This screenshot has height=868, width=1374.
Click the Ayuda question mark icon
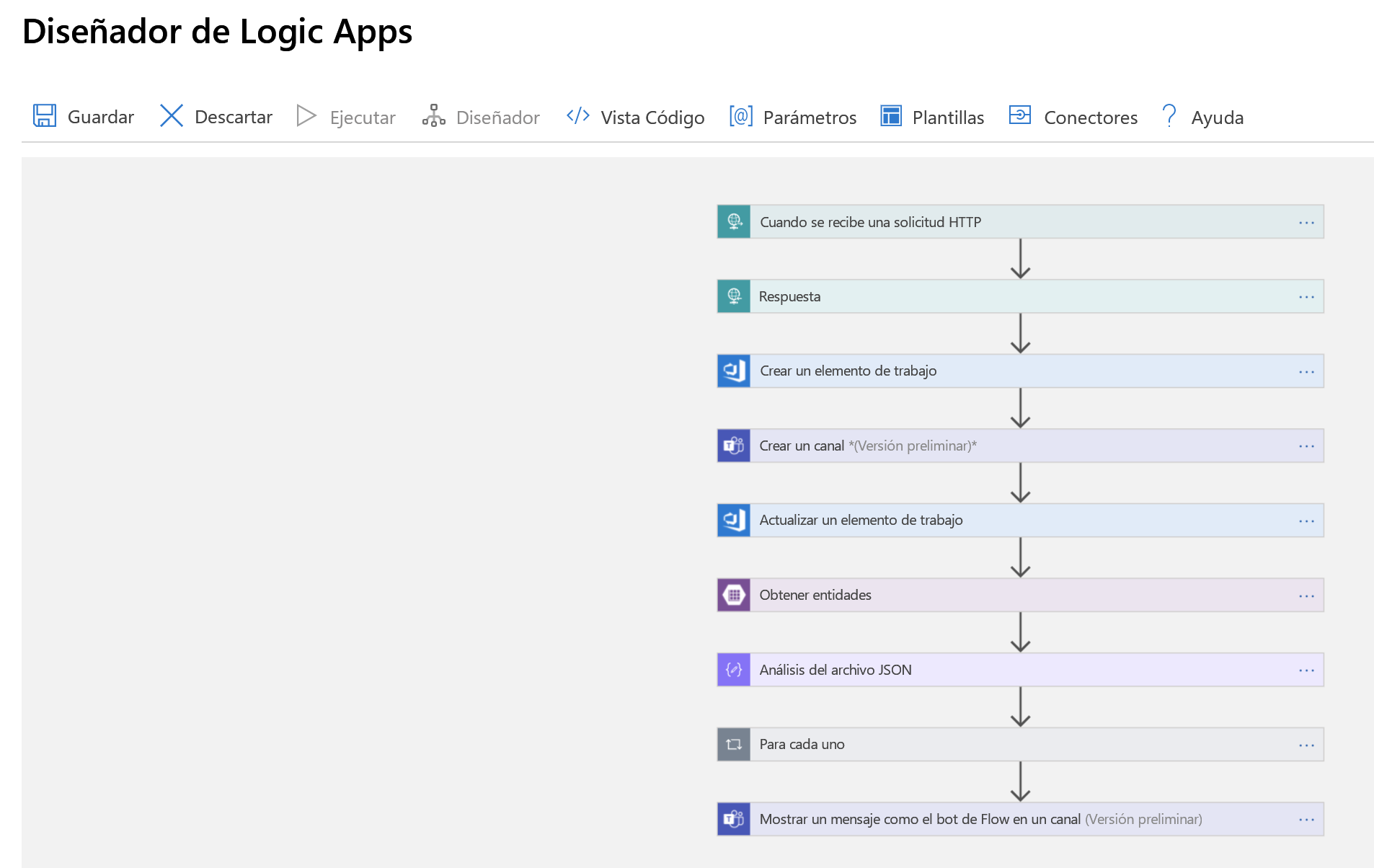[x=1169, y=116]
